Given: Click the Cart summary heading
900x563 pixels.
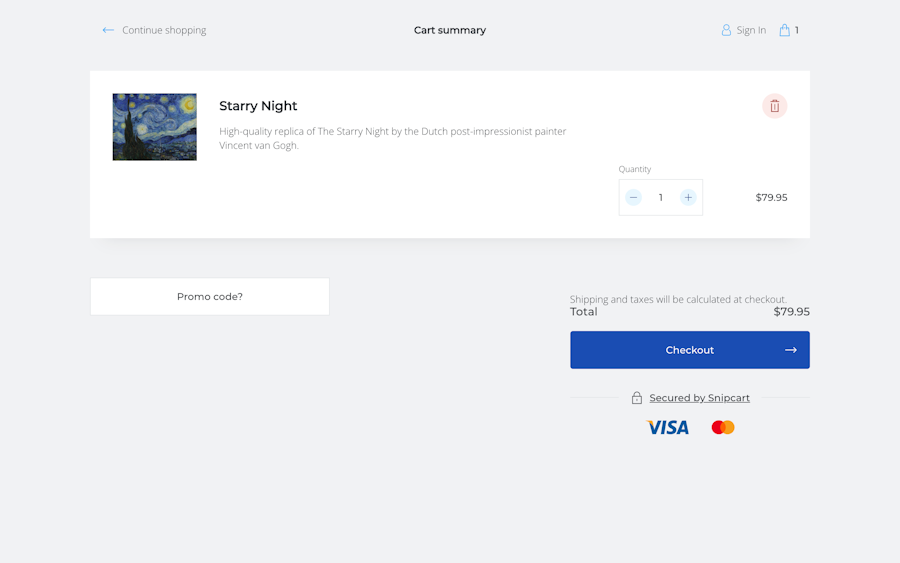Looking at the screenshot, I should click(x=450, y=30).
